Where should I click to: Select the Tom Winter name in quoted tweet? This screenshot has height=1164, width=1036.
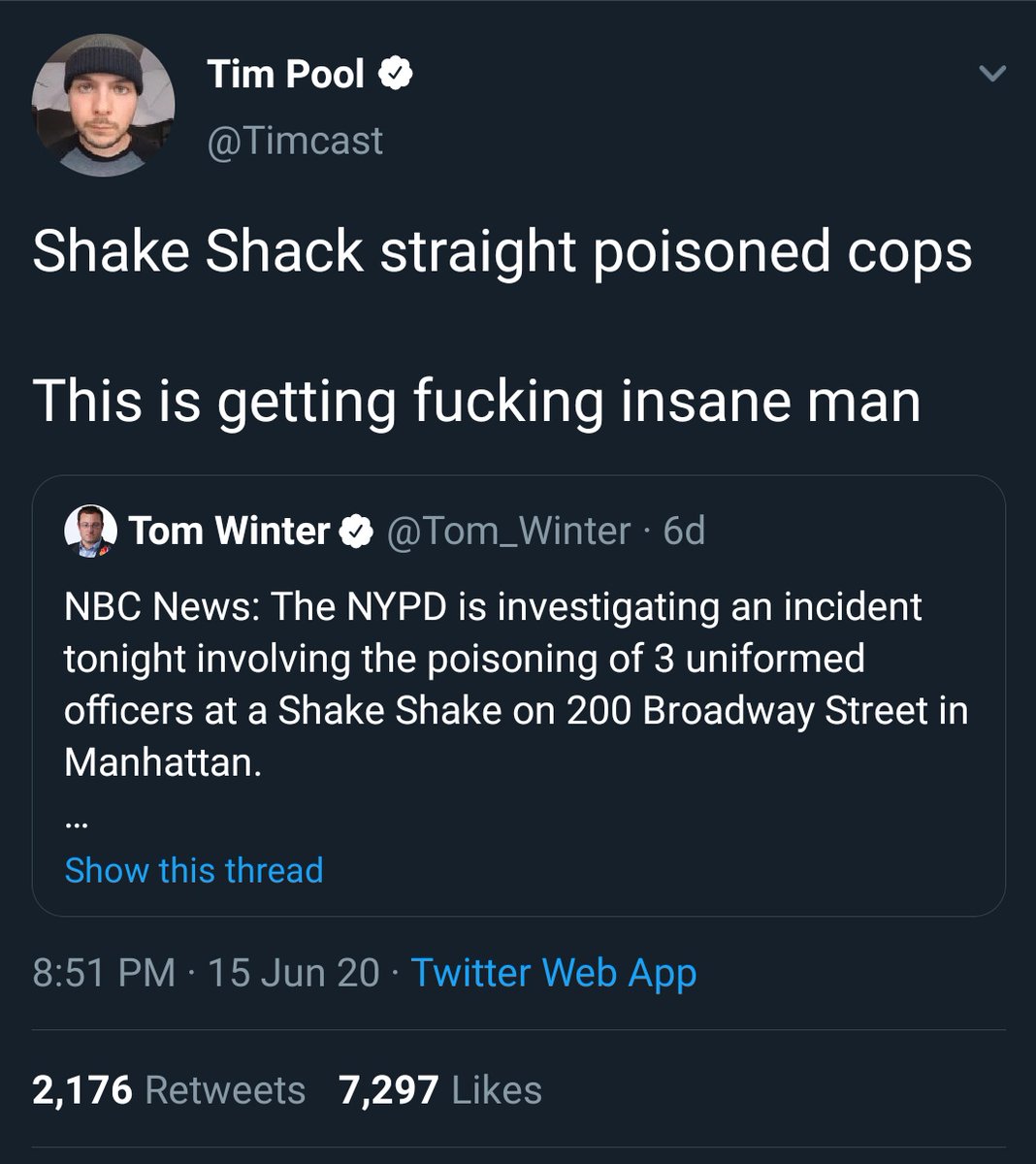[230, 532]
